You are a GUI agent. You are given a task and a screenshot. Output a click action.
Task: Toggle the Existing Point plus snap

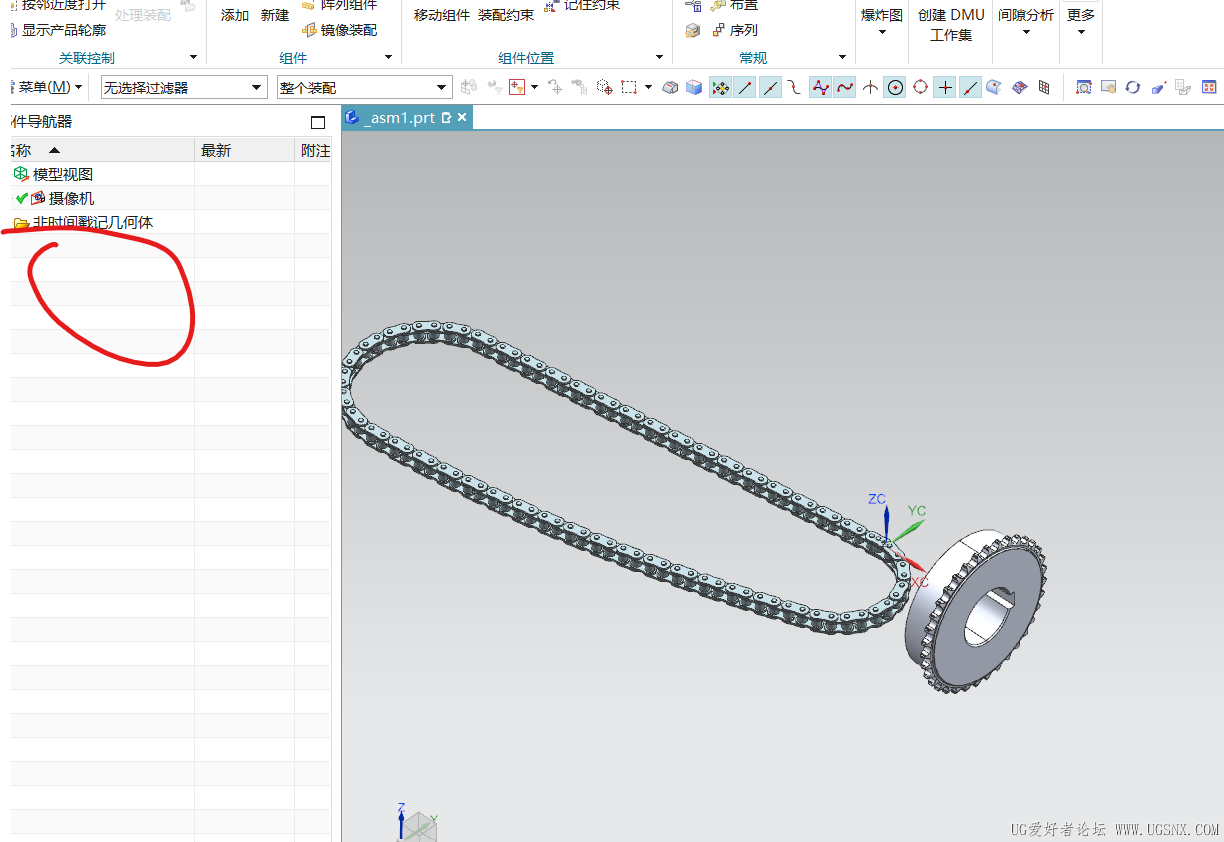[945, 87]
